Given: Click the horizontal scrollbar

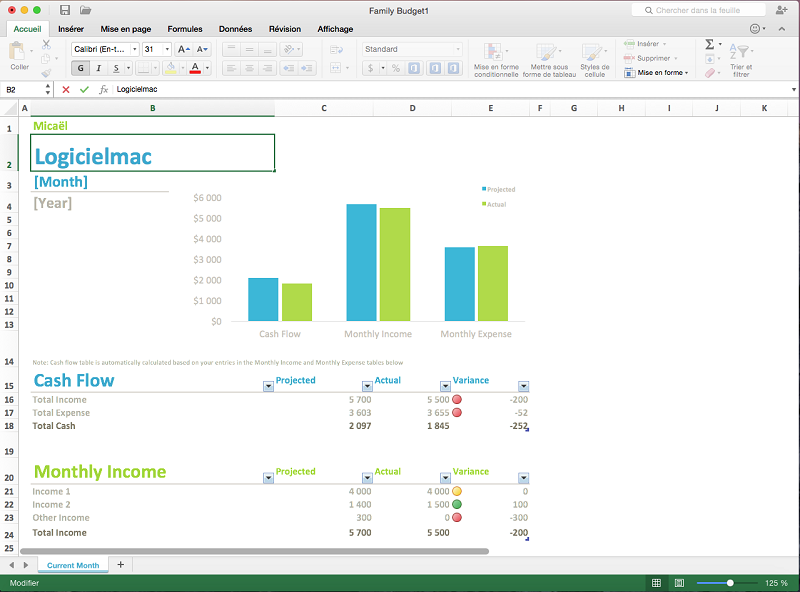Looking at the screenshot, I should point(254,551).
